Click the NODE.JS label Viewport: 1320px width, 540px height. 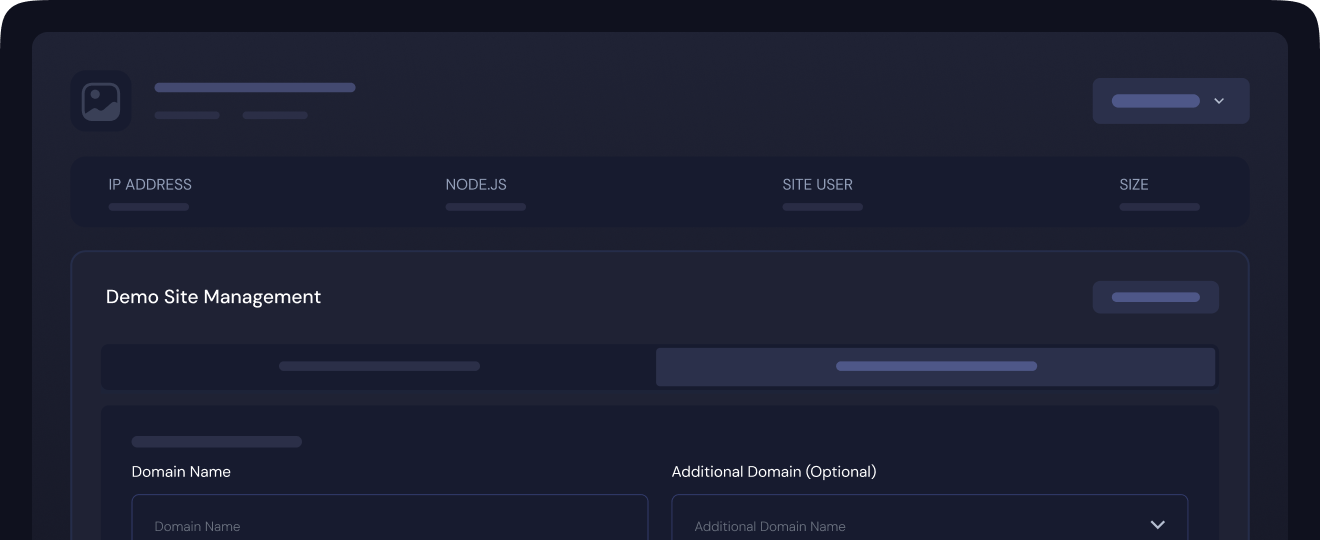pos(476,185)
